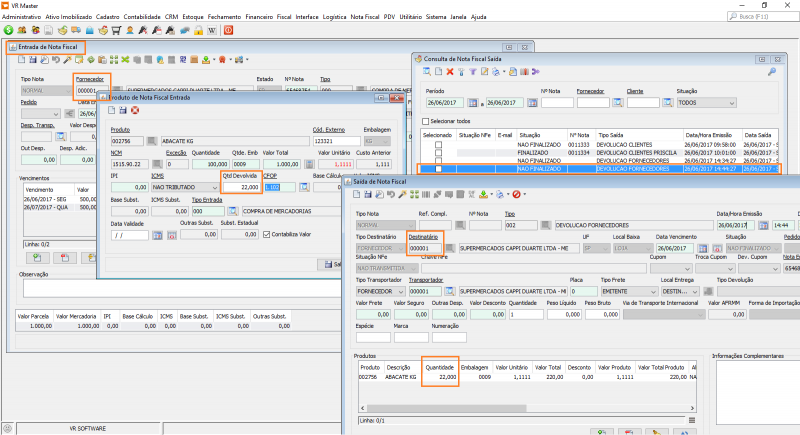Viewport: 800px width, 435px height.
Task: Open the Nota Fiscal menu
Action: coord(365,17)
